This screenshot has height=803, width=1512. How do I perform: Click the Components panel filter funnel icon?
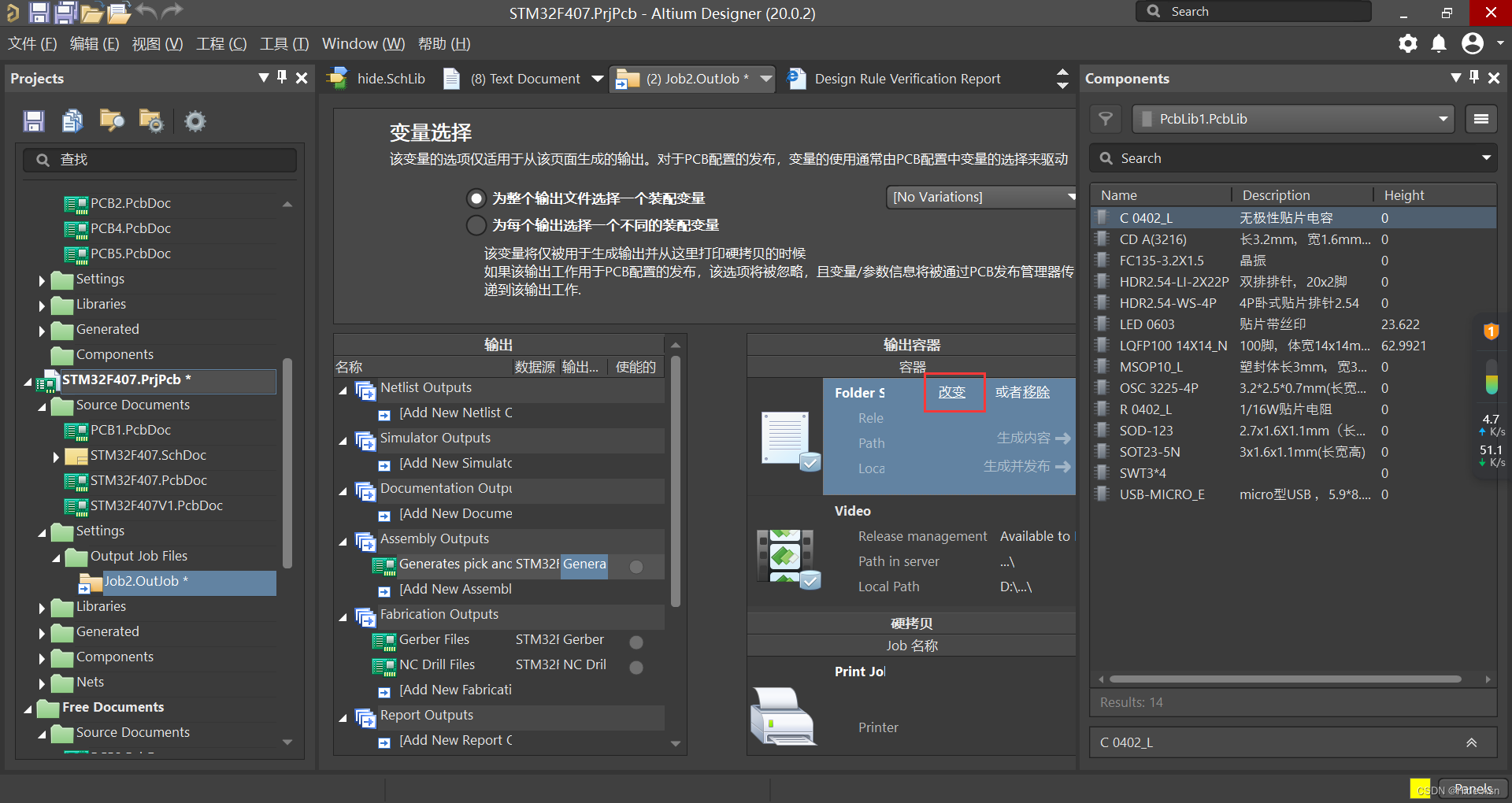pyautogui.click(x=1106, y=119)
